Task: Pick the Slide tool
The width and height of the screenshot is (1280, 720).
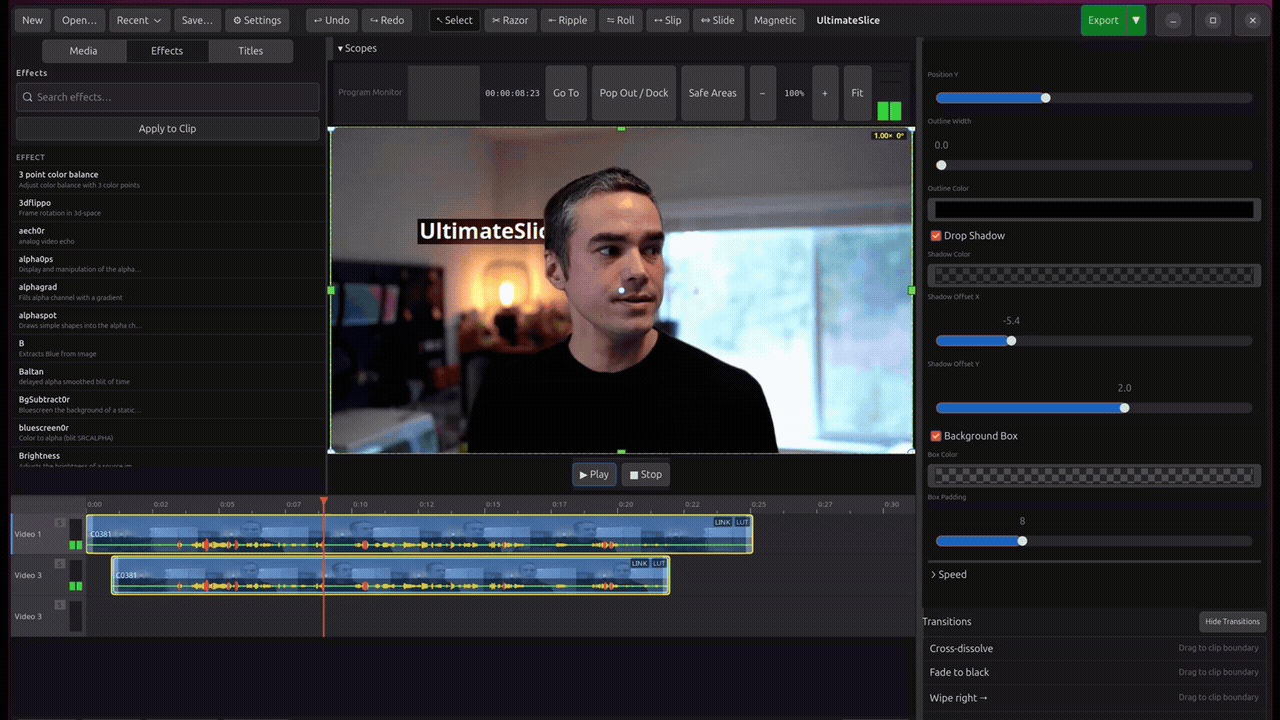Action: 716,20
